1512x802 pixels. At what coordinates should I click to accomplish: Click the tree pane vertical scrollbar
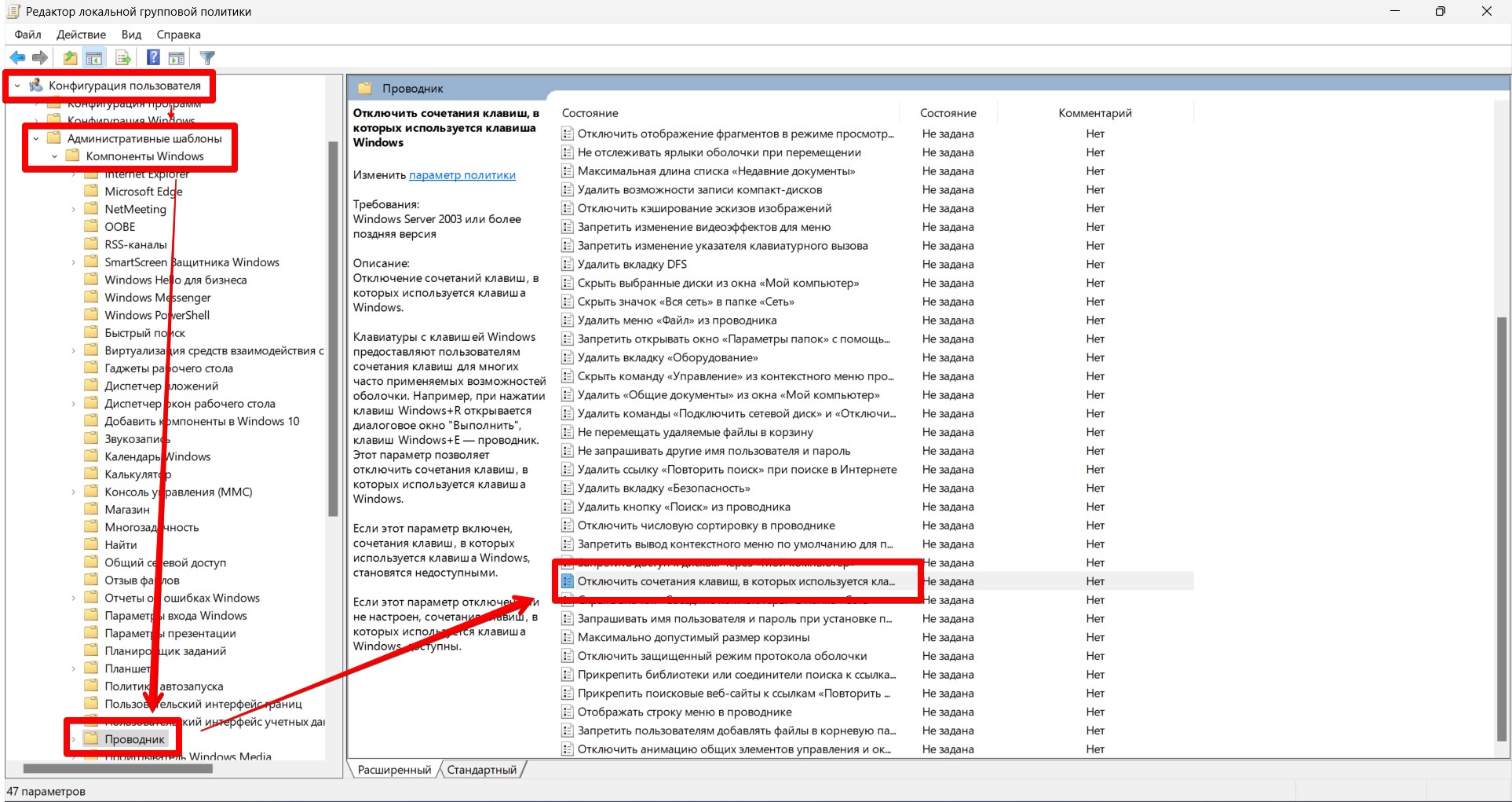click(333, 330)
